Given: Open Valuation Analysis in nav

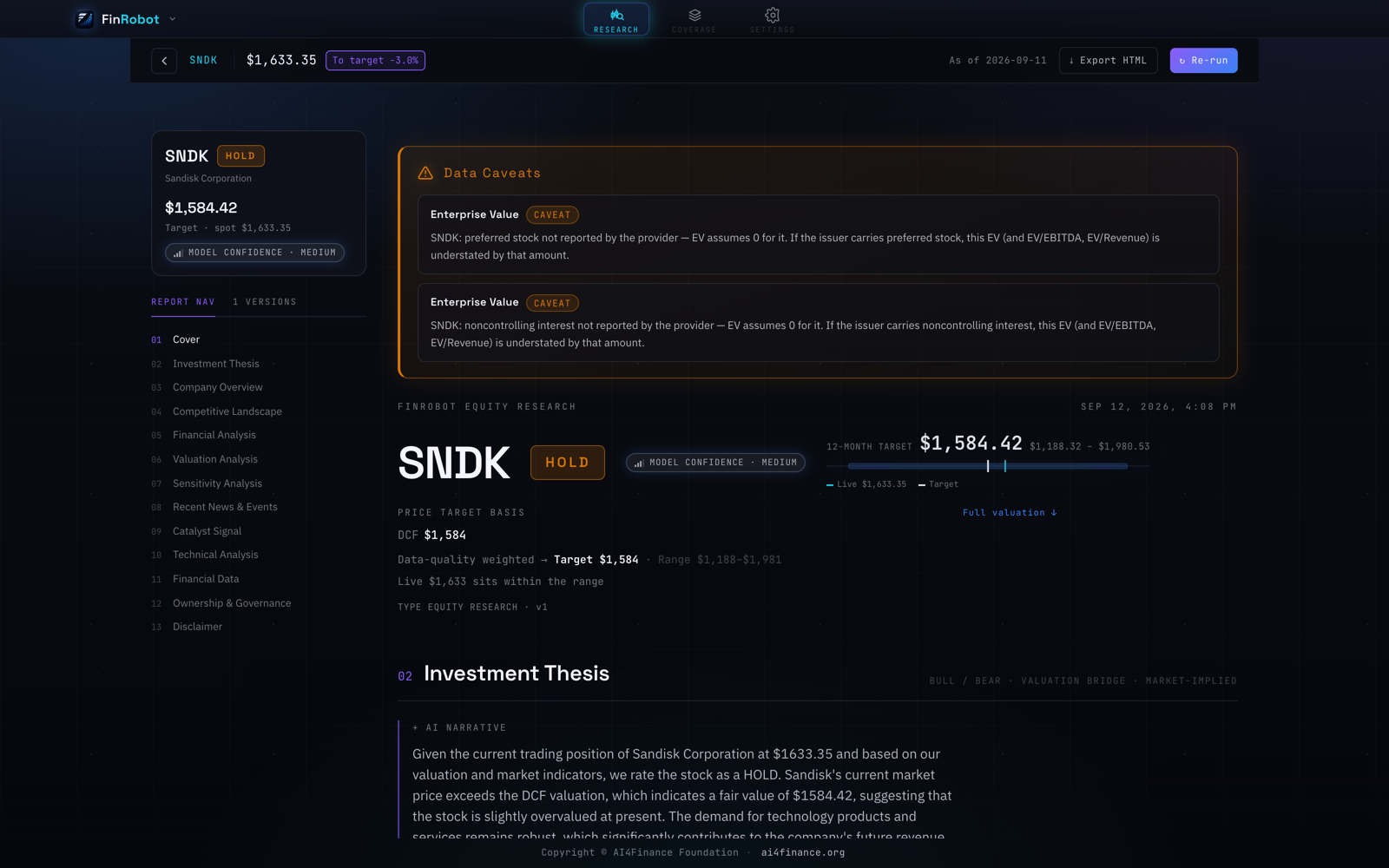Looking at the screenshot, I should click(x=215, y=459).
